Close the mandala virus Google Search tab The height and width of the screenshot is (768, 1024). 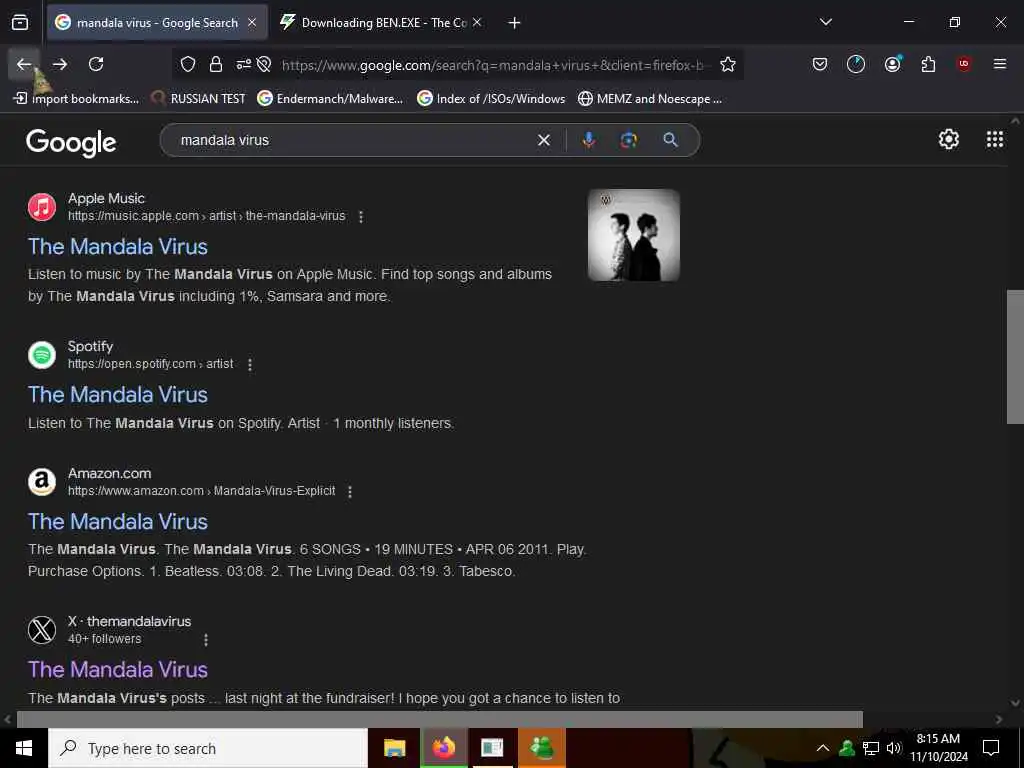(x=252, y=23)
